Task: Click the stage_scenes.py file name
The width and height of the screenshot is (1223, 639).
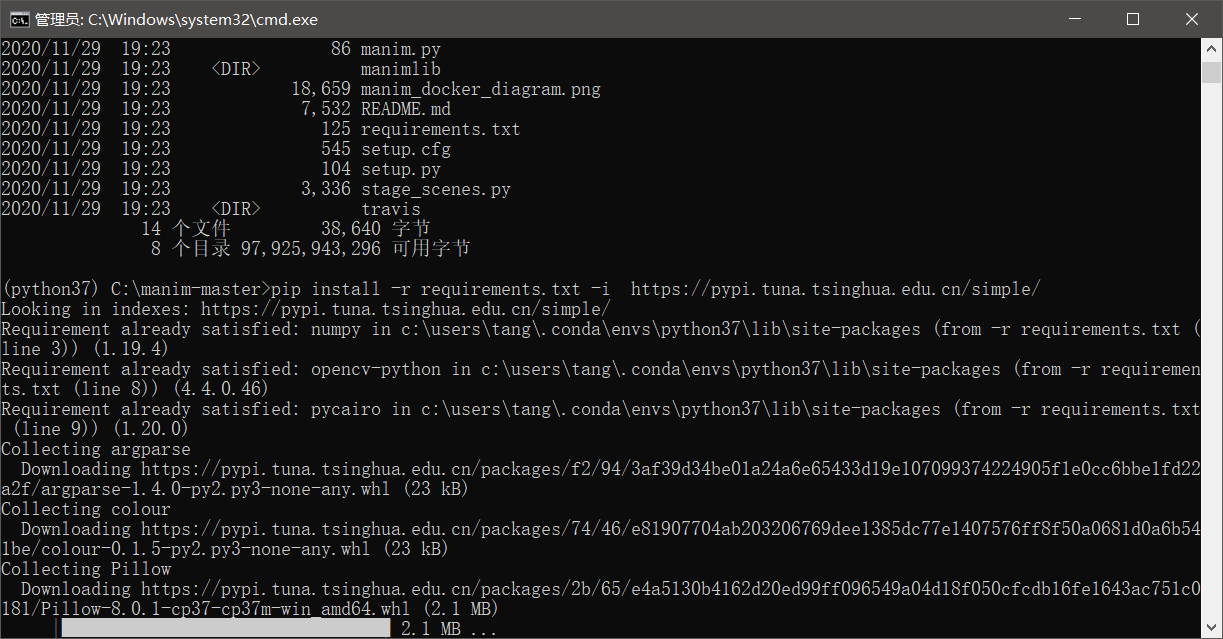Action: coord(436,189)
